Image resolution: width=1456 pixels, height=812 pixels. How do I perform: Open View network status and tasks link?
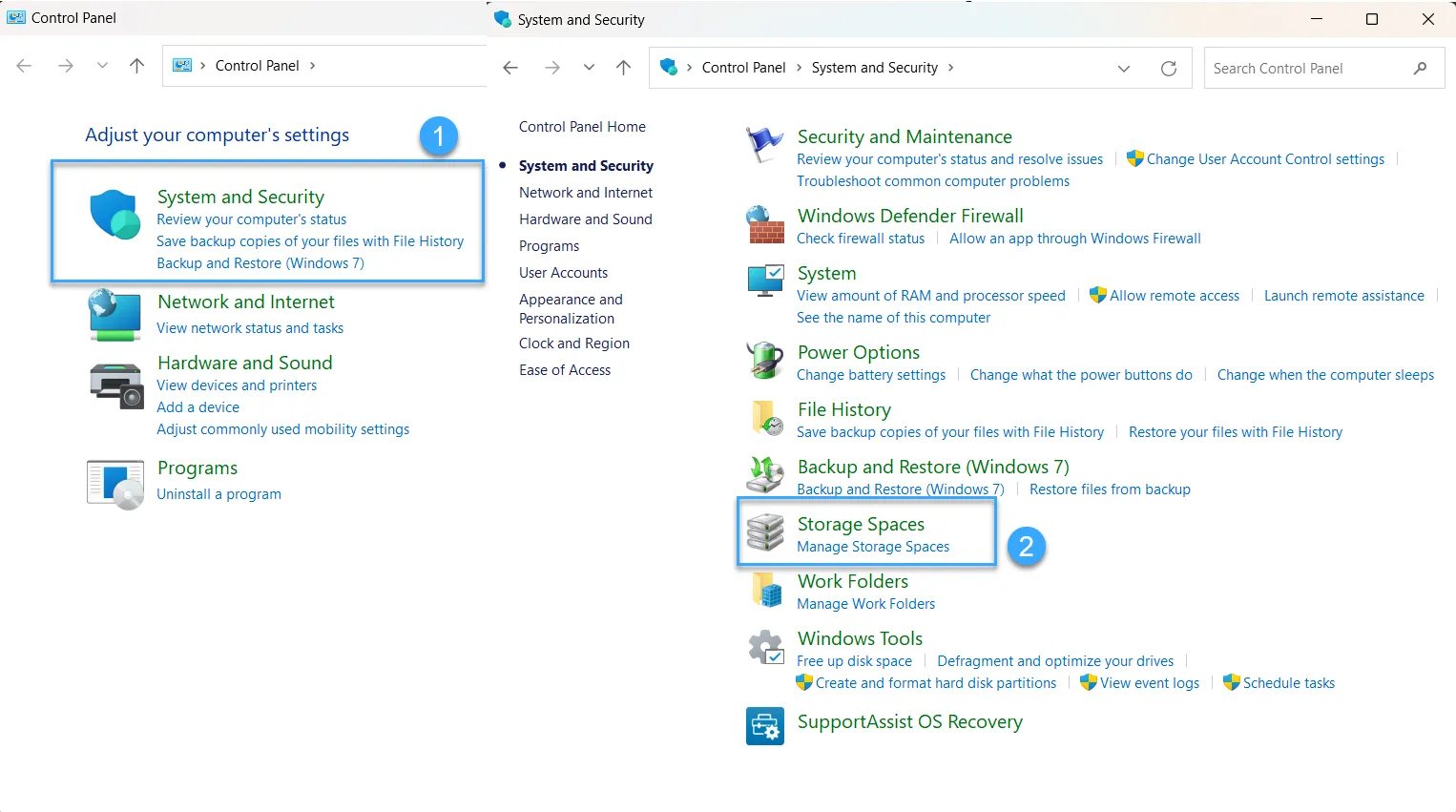[250, 328]
